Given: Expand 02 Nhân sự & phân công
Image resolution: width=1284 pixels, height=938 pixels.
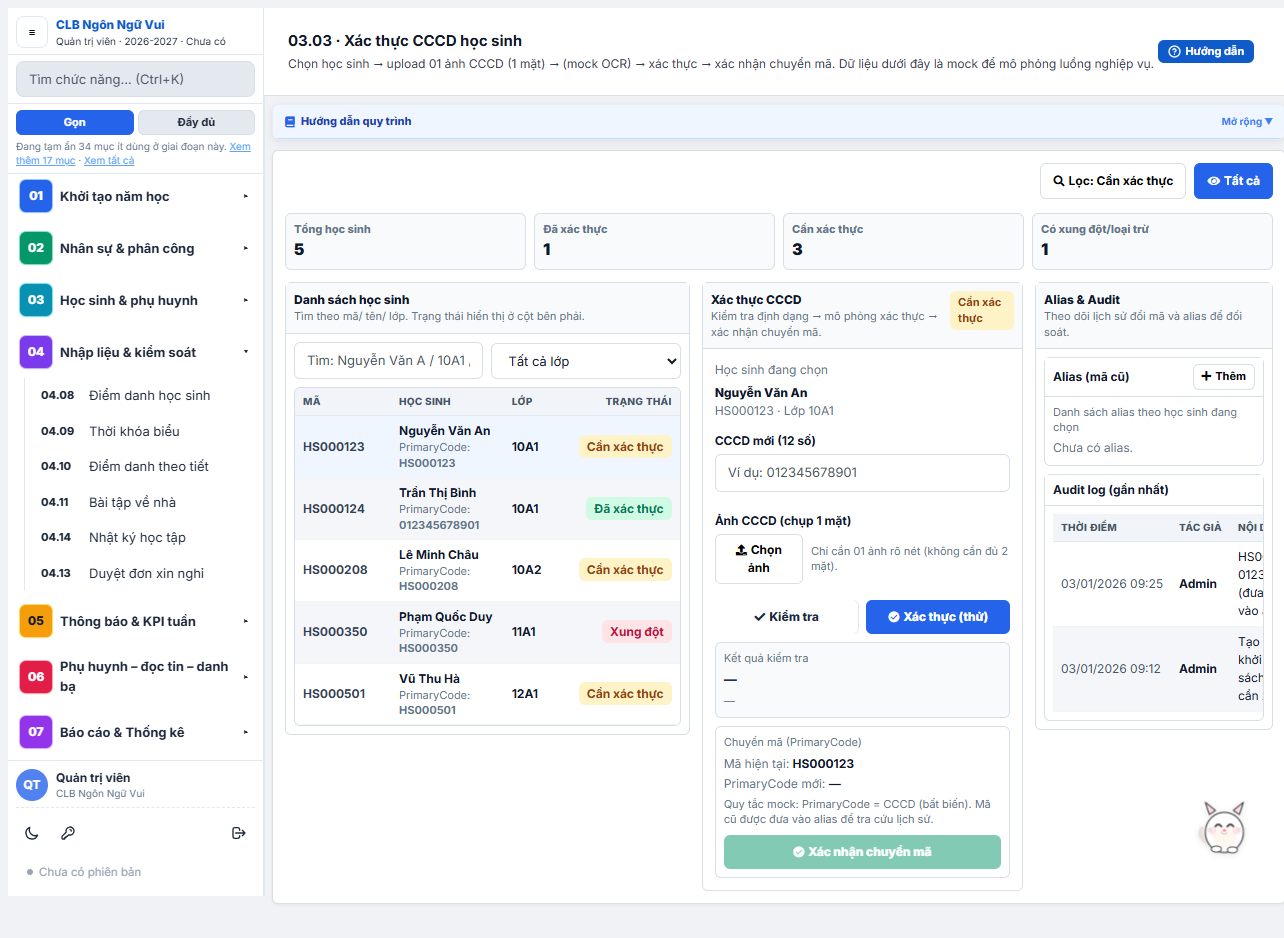Looking at the screenshot, I should [135, 248].
